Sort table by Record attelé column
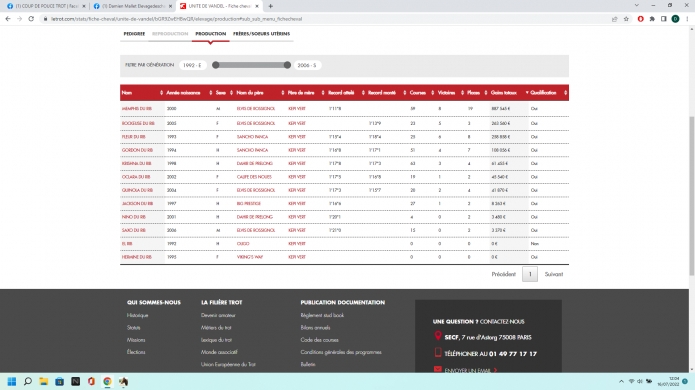Image resolution: width=695 pixels, height=390 pixels. (346, 93)
